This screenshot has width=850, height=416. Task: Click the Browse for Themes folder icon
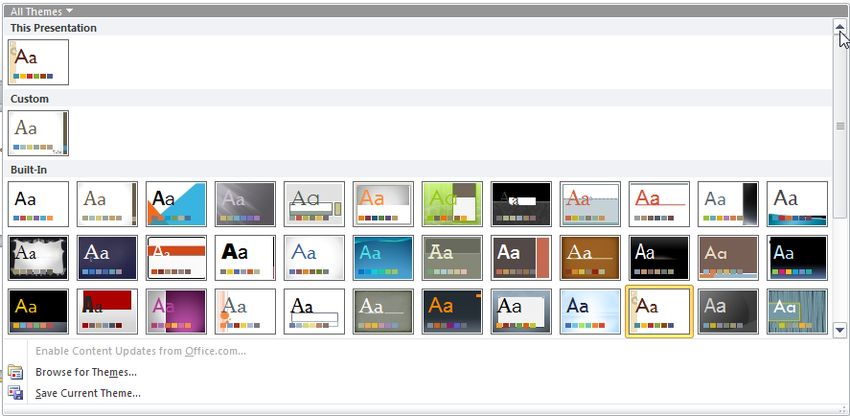coord(15,372)
